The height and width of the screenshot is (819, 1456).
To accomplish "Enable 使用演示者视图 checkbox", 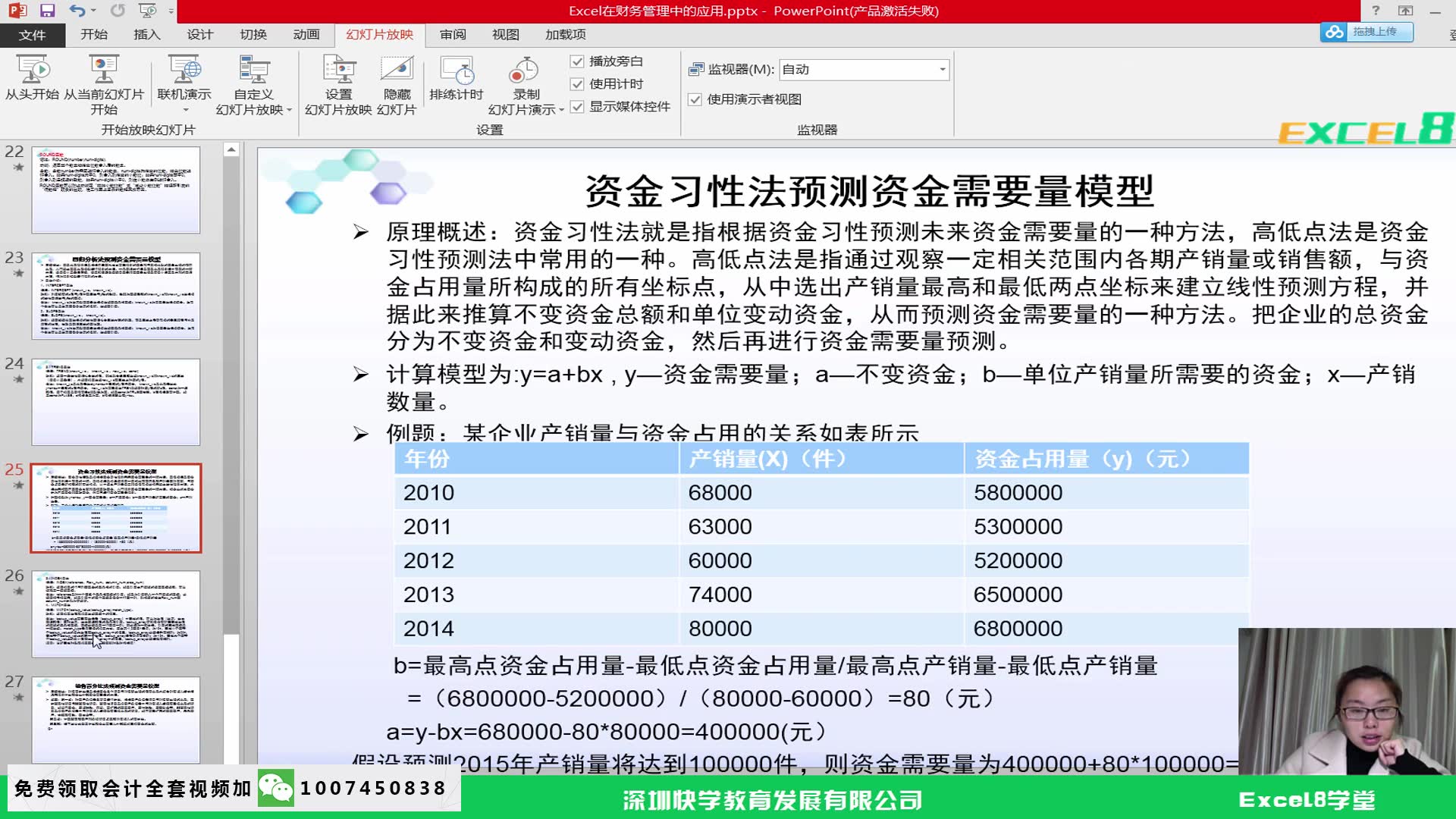I will pos(695,99).
